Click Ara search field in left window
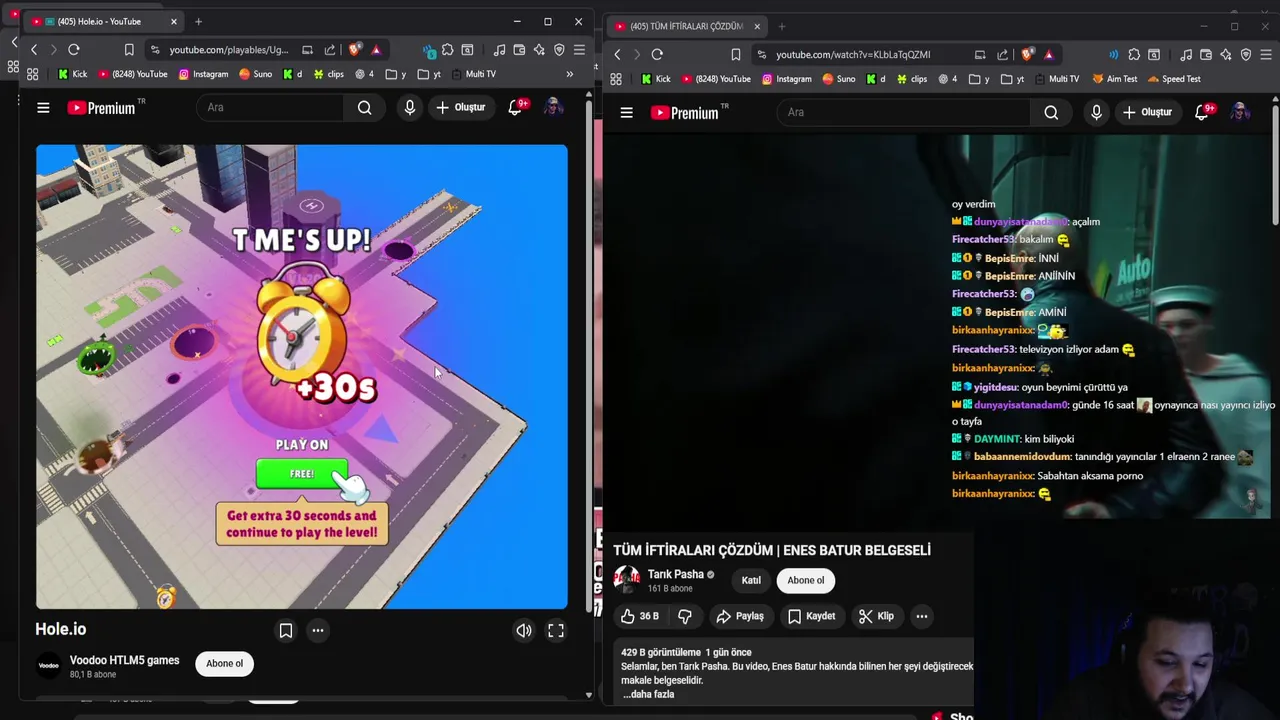 tap(270, 107)
